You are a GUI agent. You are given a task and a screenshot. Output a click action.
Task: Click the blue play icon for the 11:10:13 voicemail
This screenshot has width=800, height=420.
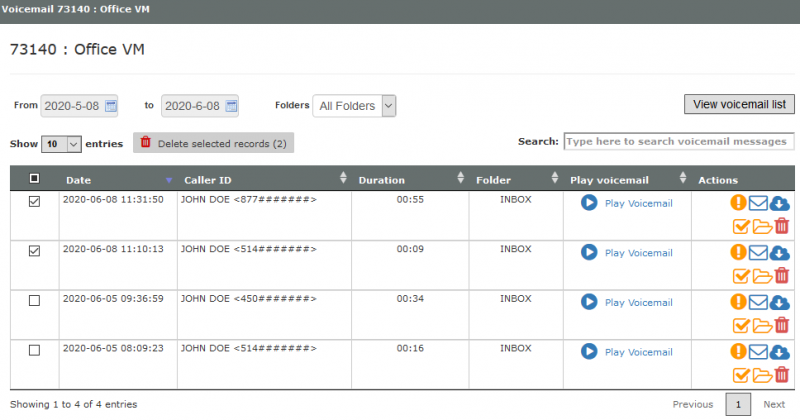click(589, 252)
